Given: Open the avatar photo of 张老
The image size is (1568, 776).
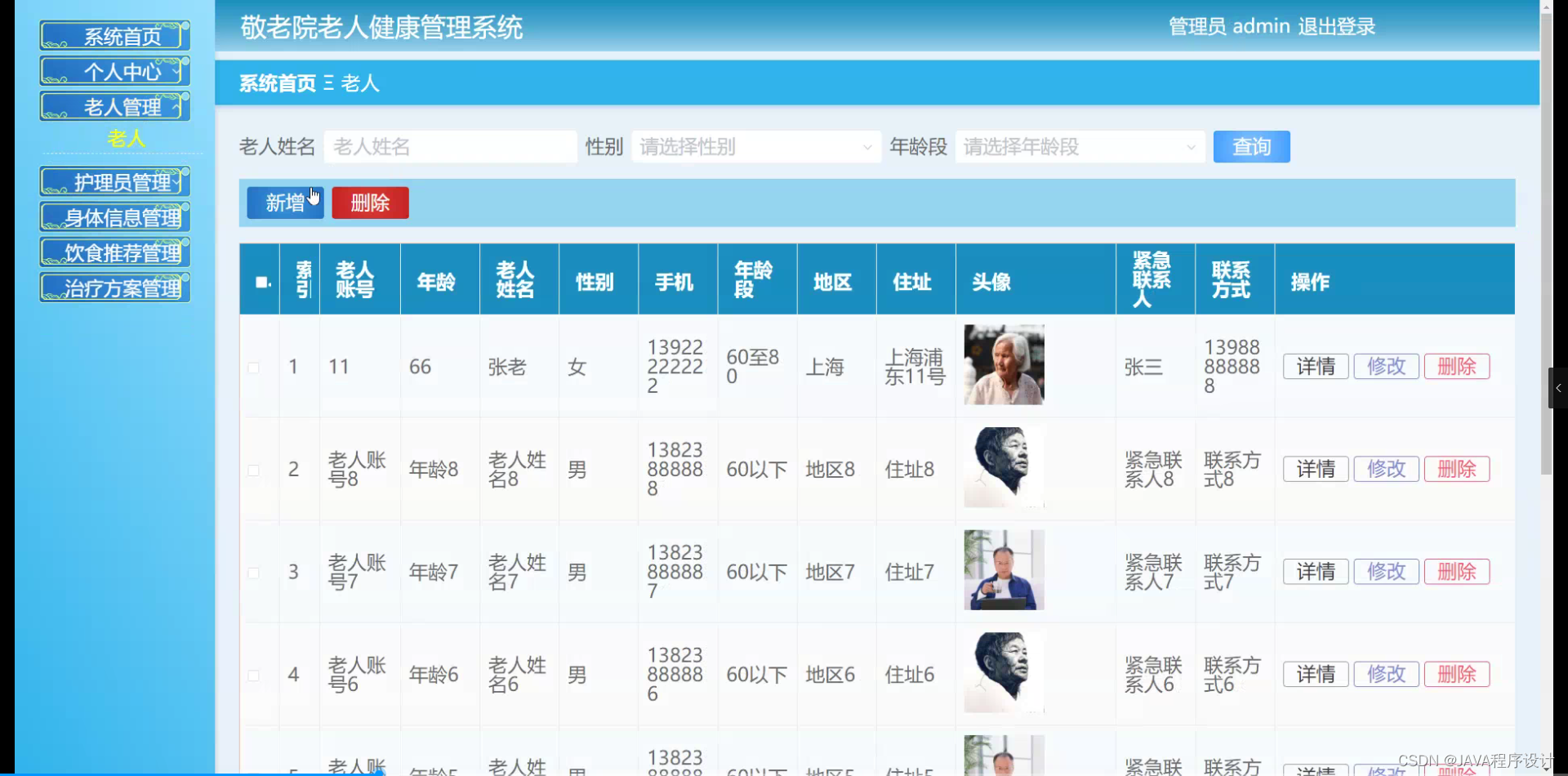Looking at the screenshot, I should coord(1004,364).
